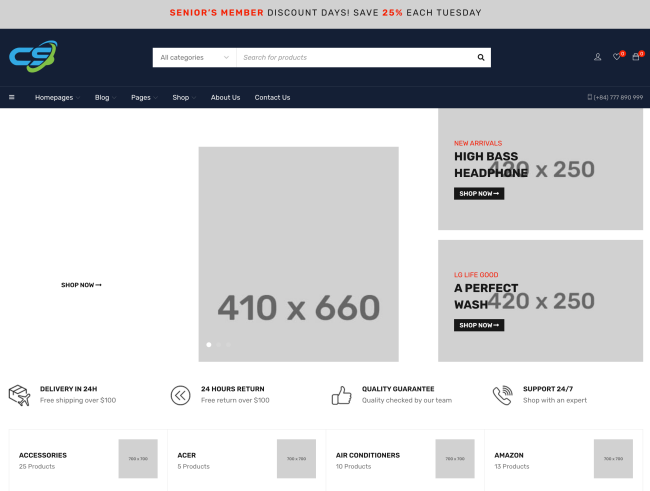Click the delivery box icon
This screenshot has height=491, width=650.
coord(19,395)
